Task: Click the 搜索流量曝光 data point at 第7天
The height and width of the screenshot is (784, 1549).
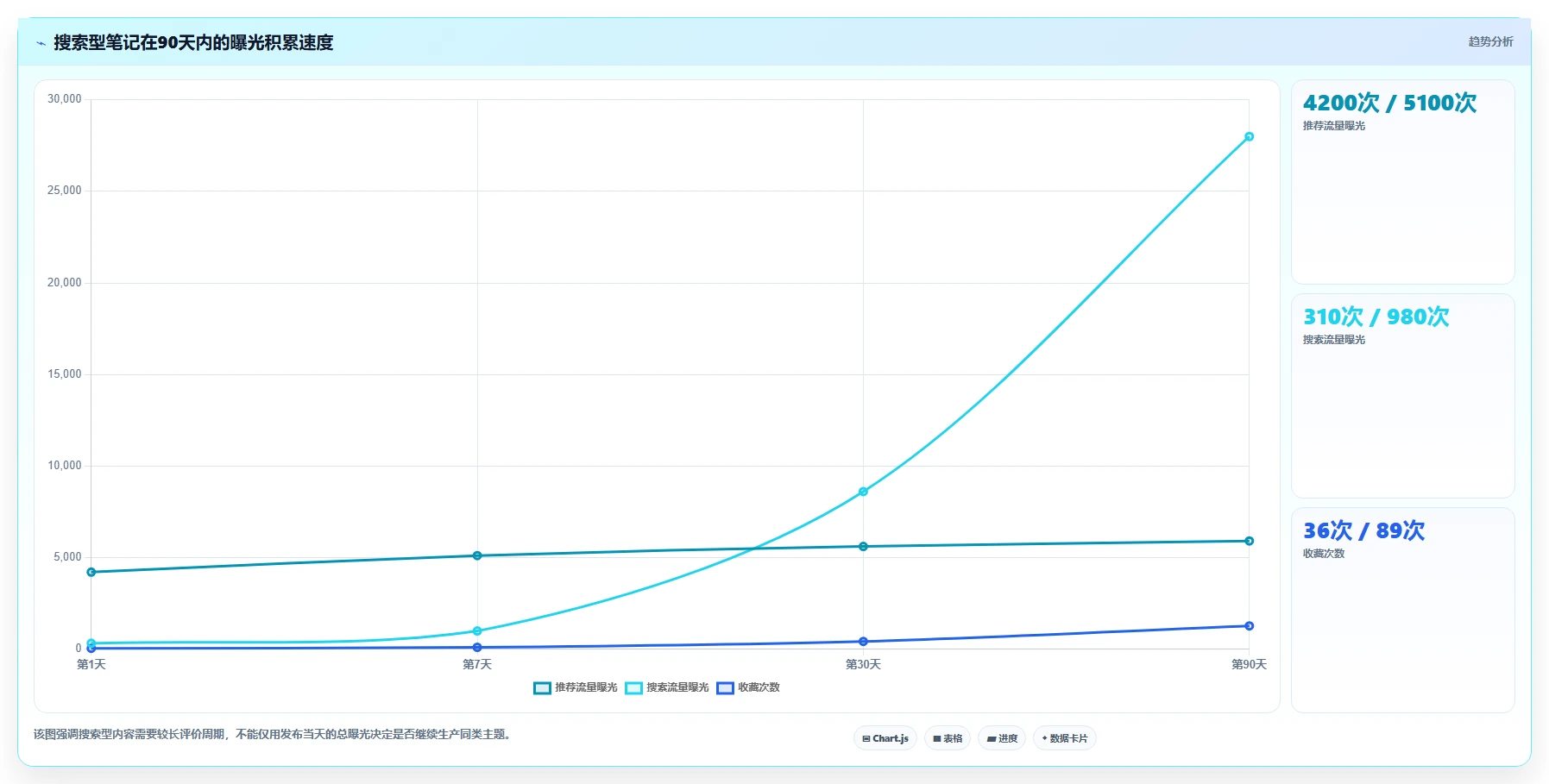Action: [477, 630]
